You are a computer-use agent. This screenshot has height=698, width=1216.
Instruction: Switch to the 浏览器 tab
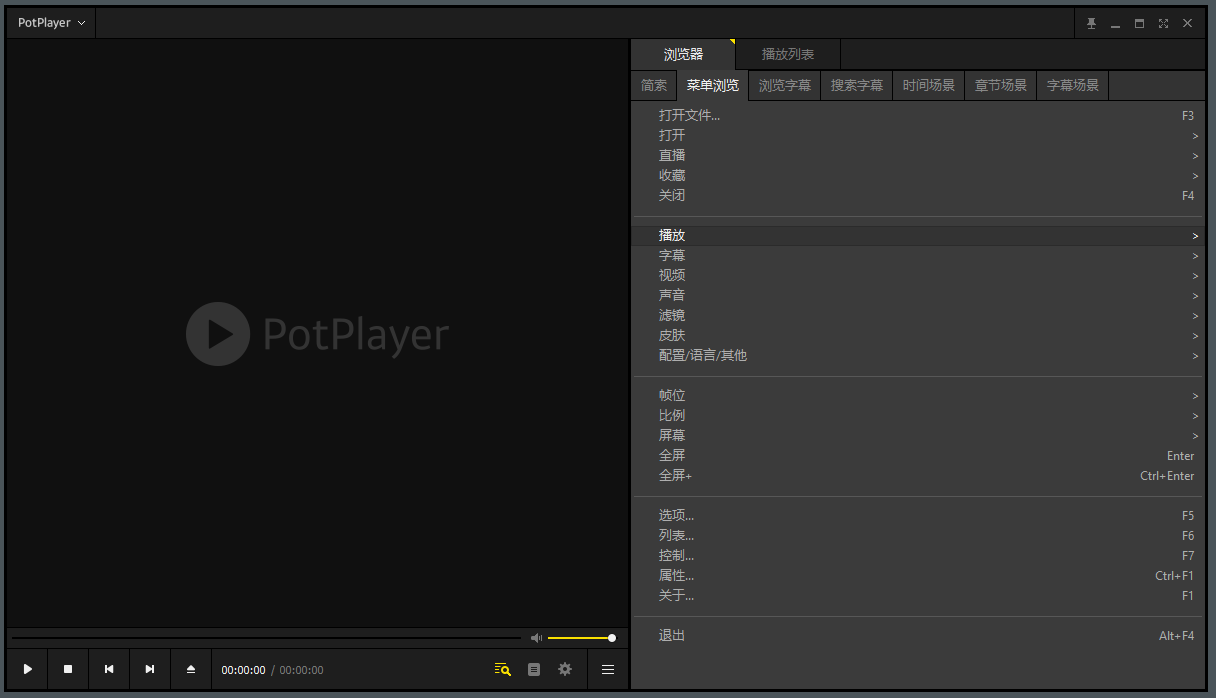coord(683,54)
